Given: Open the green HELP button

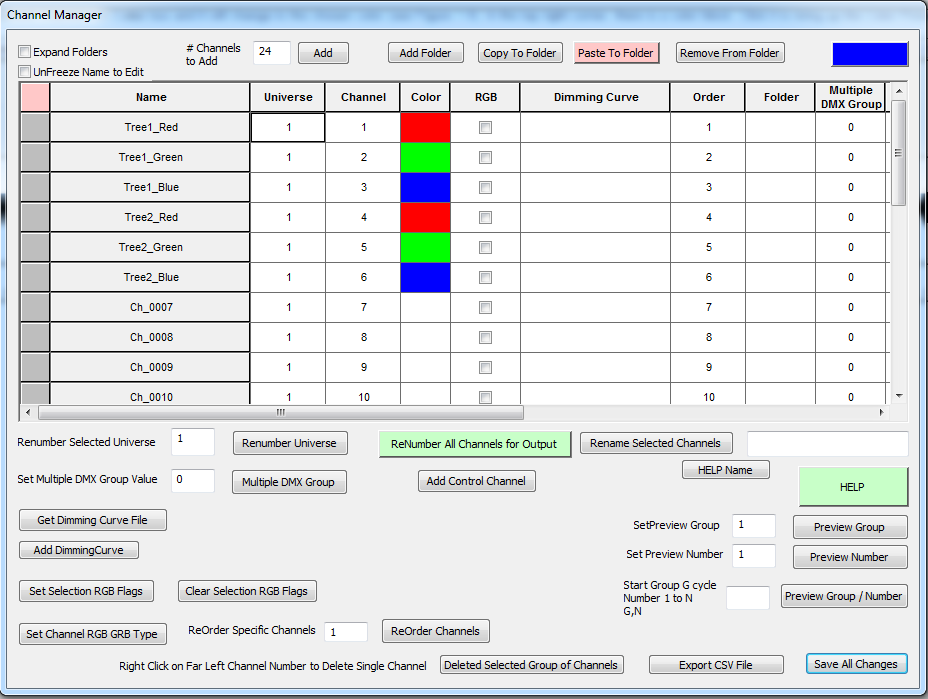Looking at the screenshot, I should (x=853, y=487).
